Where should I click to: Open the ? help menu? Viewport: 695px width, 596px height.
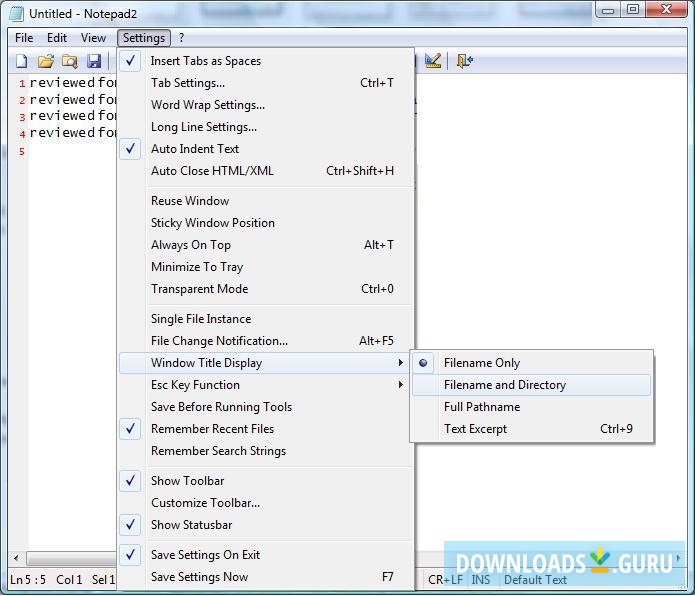tap(181, 38)
